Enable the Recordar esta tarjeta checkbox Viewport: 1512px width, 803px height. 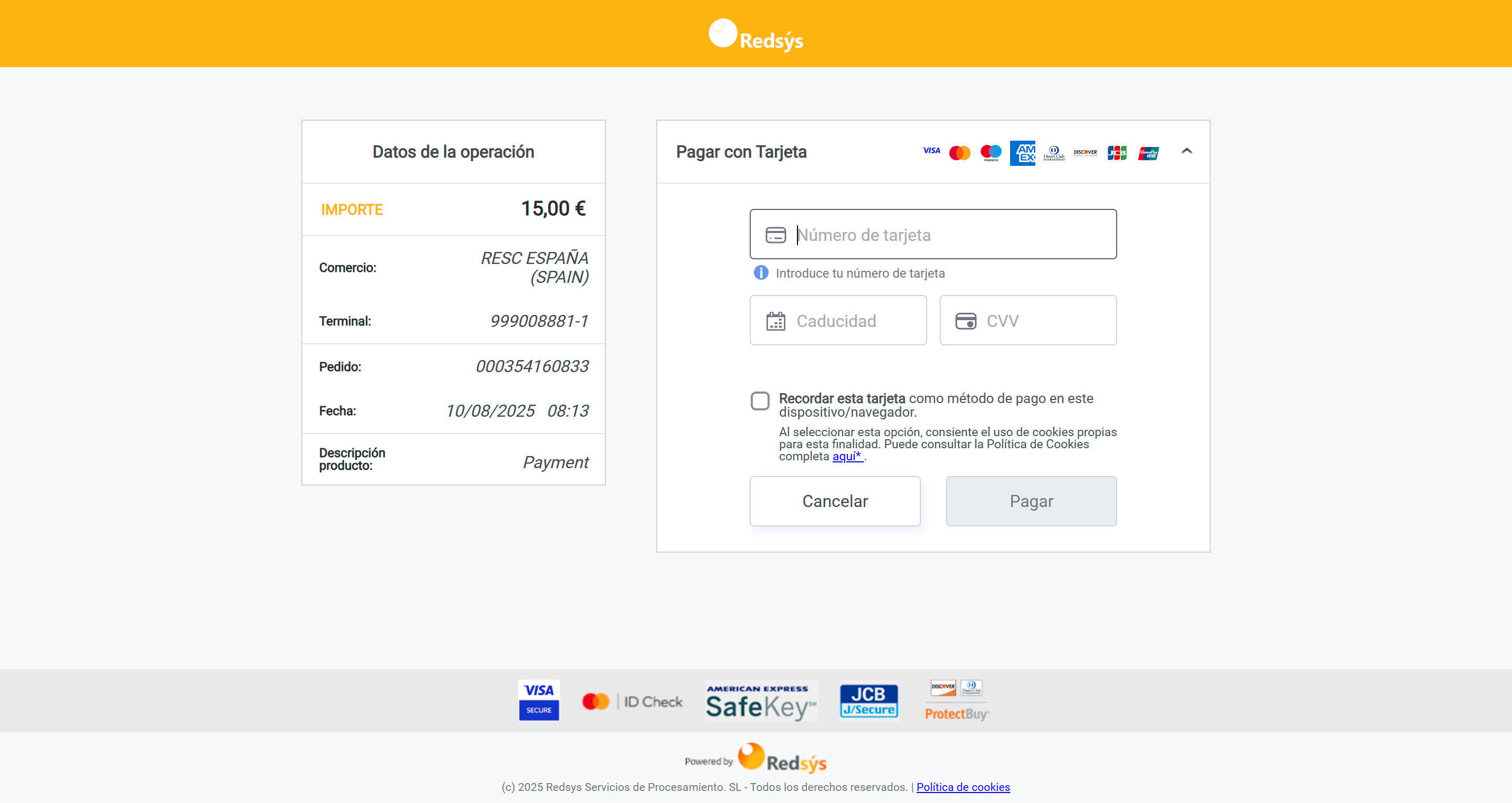pos(760,401)
